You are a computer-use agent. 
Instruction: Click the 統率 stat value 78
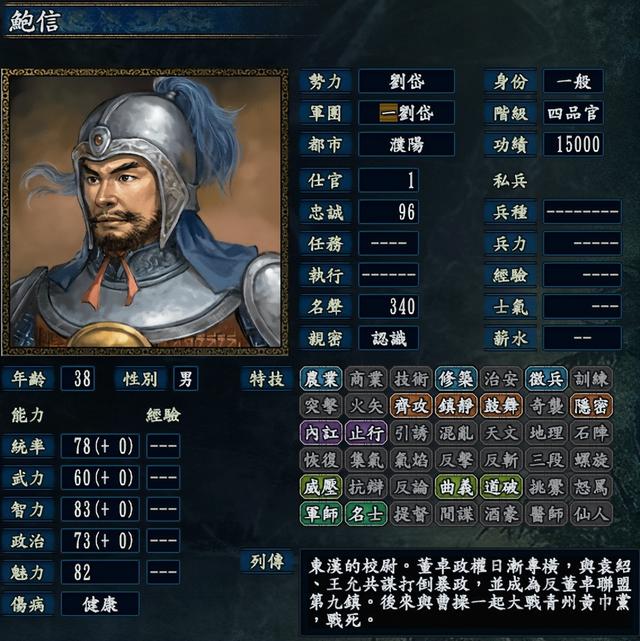[x=100, y=446]
